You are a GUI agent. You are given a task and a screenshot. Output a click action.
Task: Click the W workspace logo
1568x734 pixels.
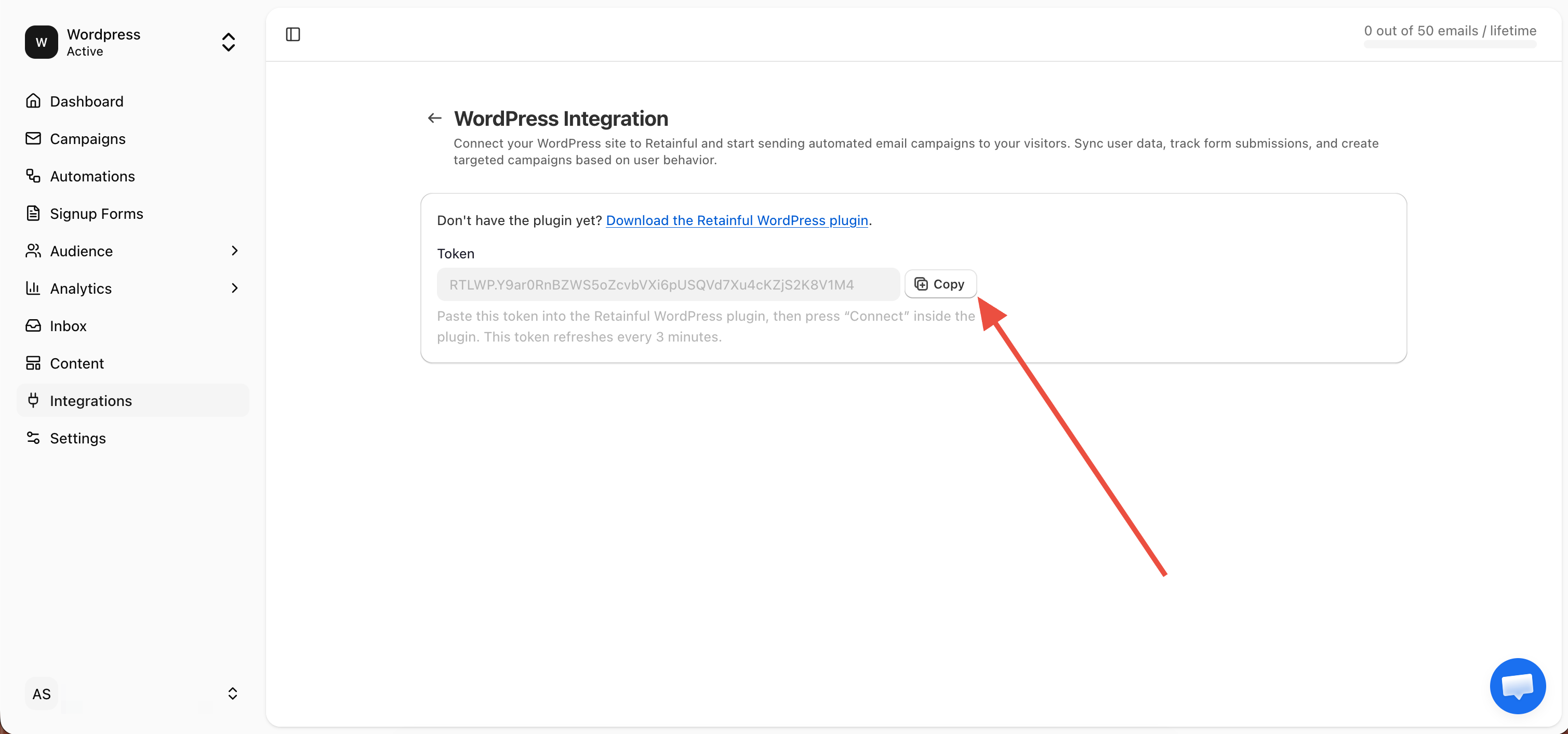pyautogui.click(x=42, y=42)
